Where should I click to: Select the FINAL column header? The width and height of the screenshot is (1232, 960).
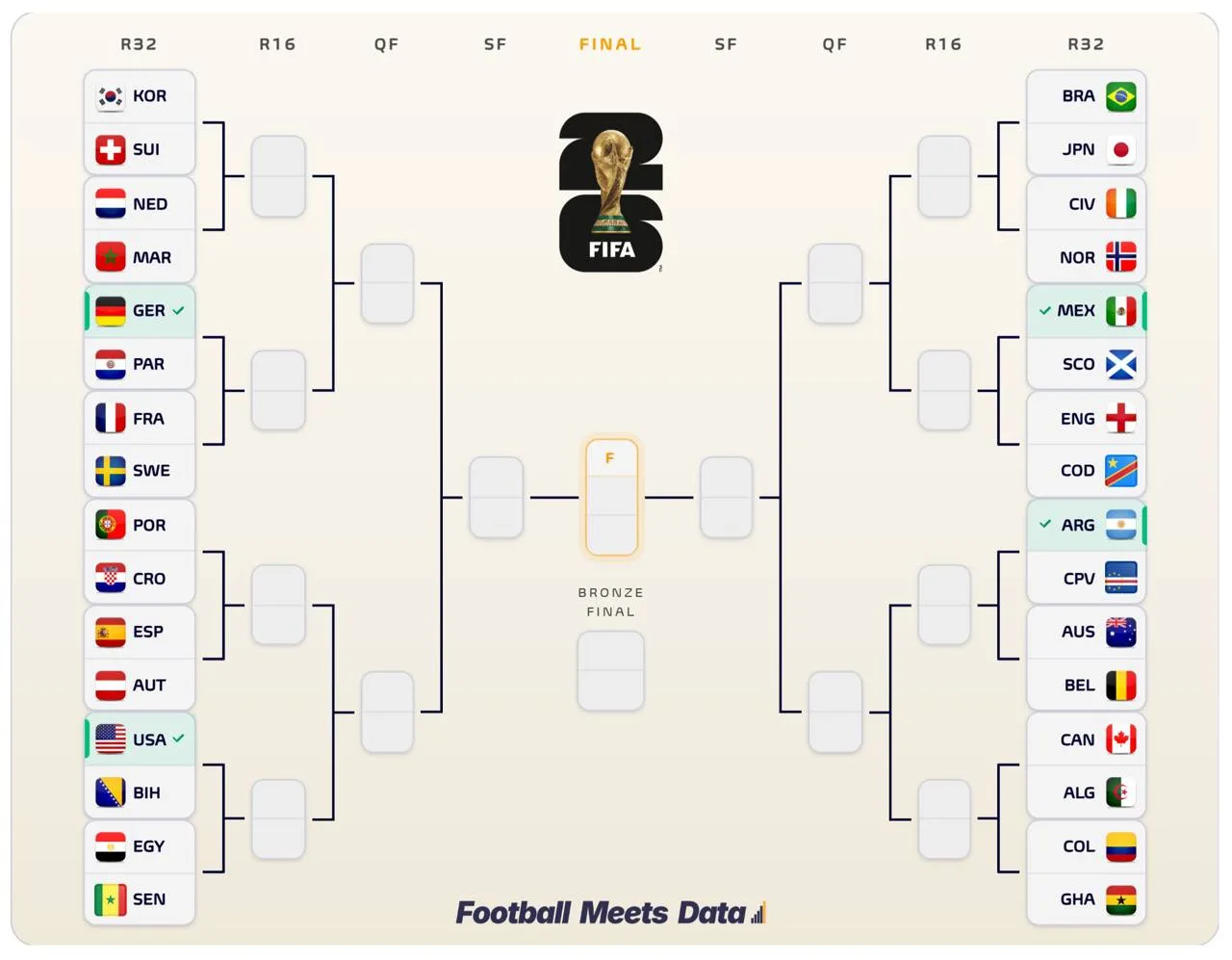(x=610, y=44)
